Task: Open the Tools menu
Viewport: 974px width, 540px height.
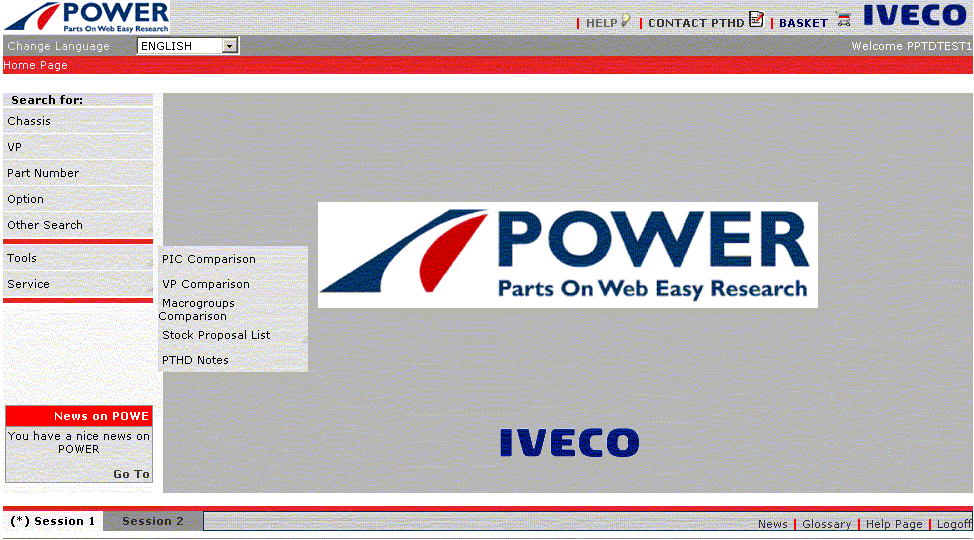Action: 78,258
